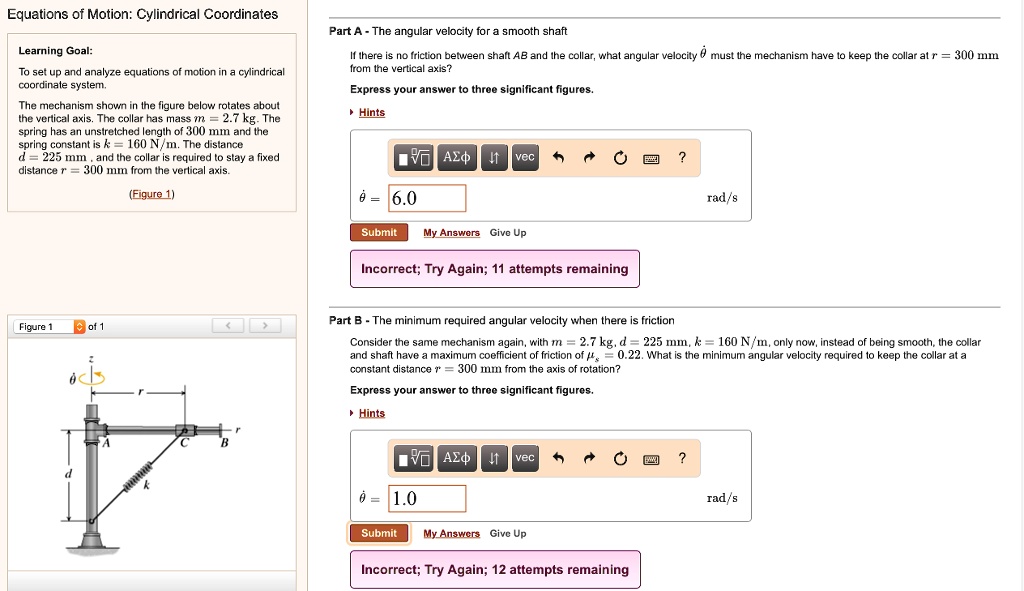Viewport: 1024px width, 591px height.
Task: Open the ΑΣΦ symbol palette in Part B
Action: (x=457, y=458)
